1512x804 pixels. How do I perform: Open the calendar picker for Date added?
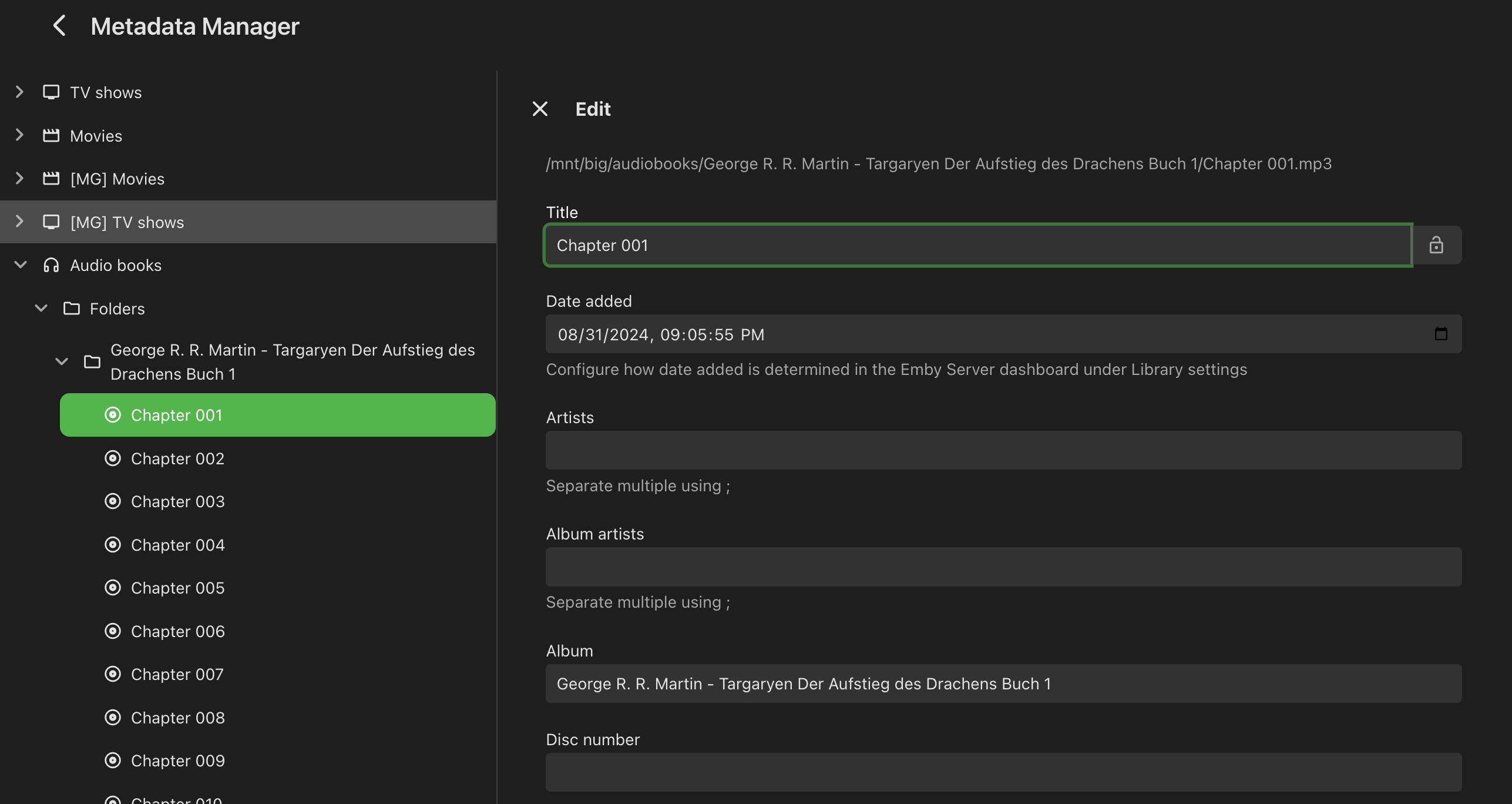coord(1440,334)
